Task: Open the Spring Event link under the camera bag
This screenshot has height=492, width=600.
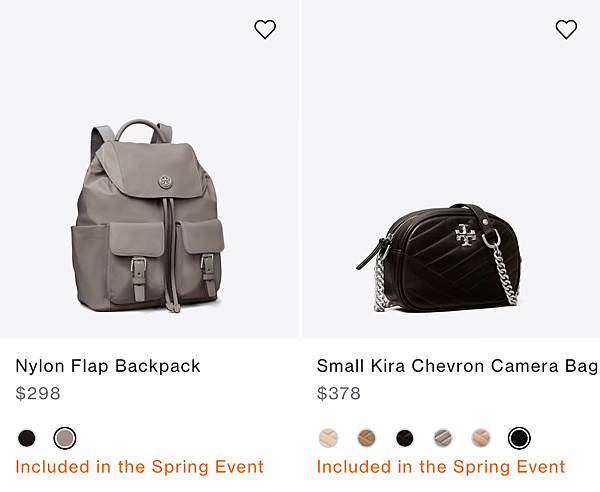Action: tap(441, 467)
